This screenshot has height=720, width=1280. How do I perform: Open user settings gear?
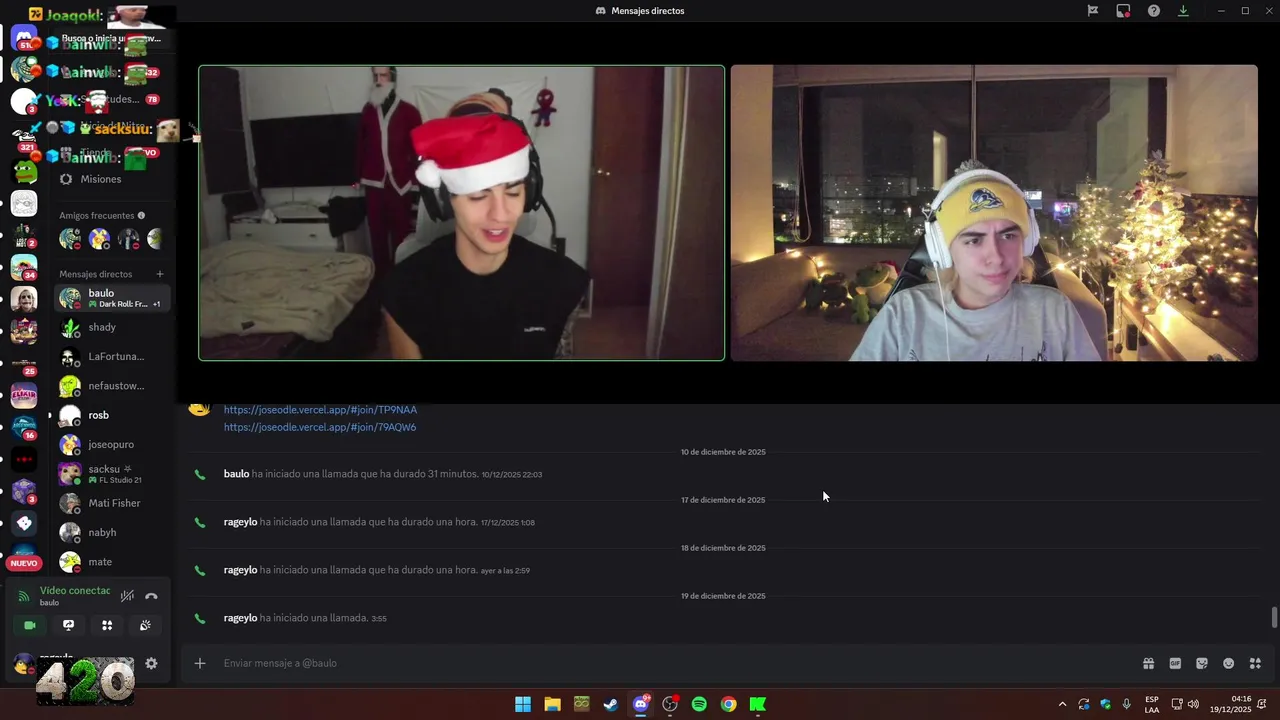(x=151, y=663)
